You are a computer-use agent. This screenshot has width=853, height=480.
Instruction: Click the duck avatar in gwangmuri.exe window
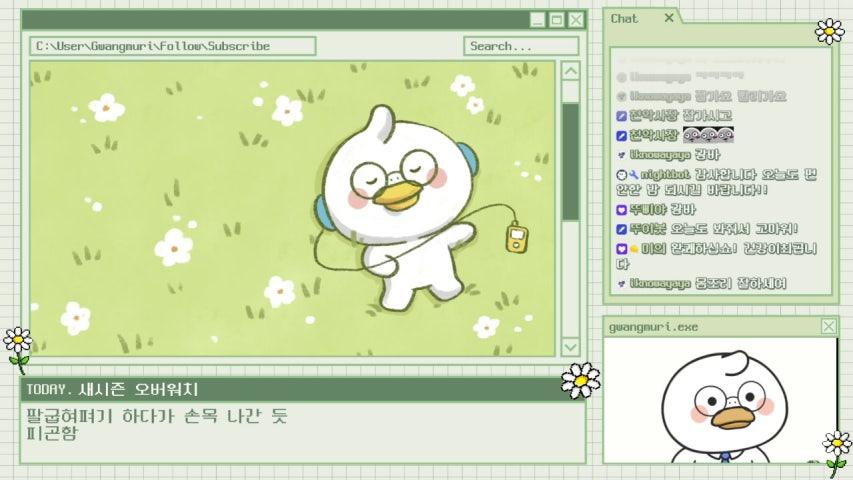pyautogui.click(x=724, y=405)
